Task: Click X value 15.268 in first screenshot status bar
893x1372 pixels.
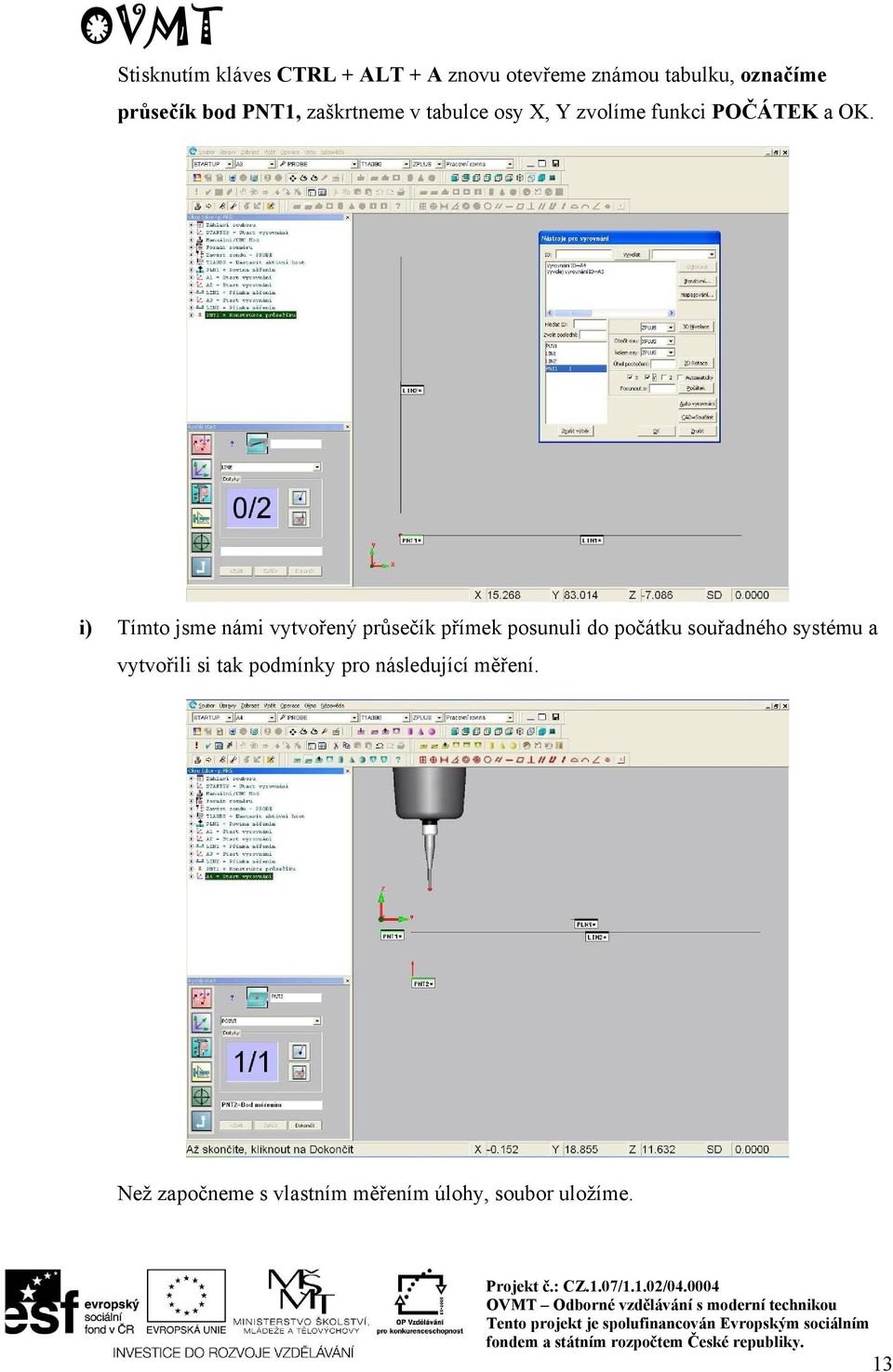Action: coord(504,594)
